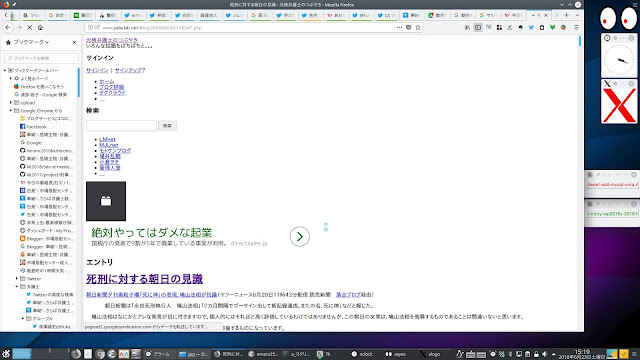Open the Twitterの高度な検索 bookmark

[49, 295]
